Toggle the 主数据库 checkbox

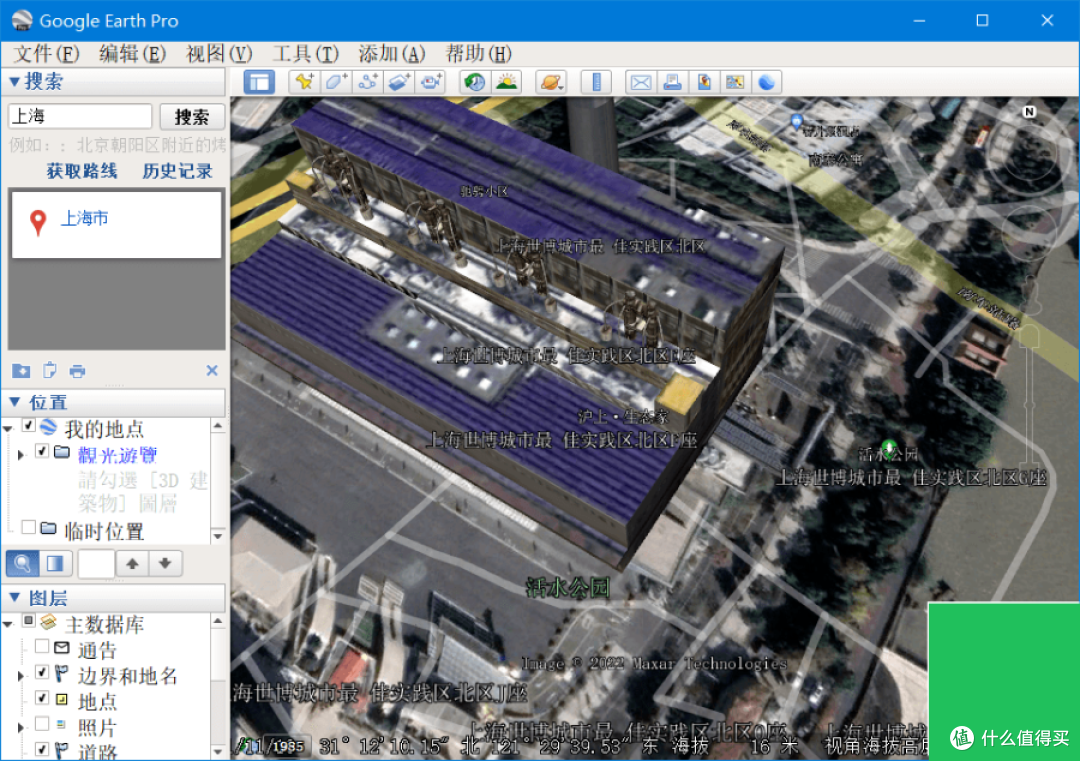(x=29, y=621)
